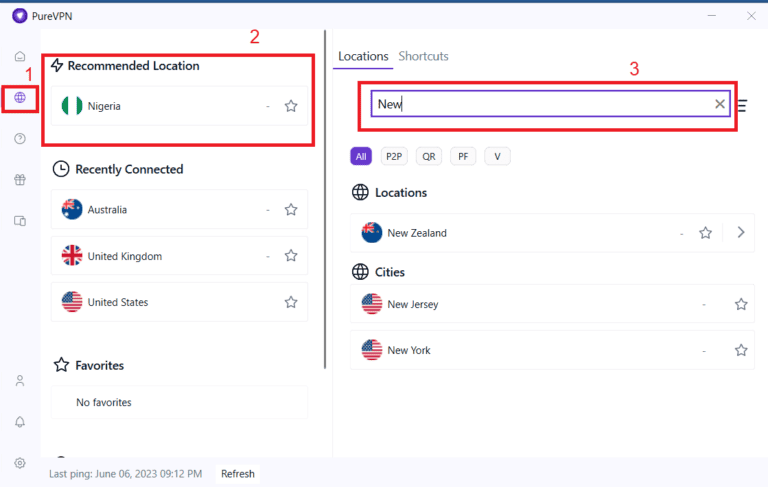Open the notifications bell icon
The image size is (768, 487).
(20, 422)
